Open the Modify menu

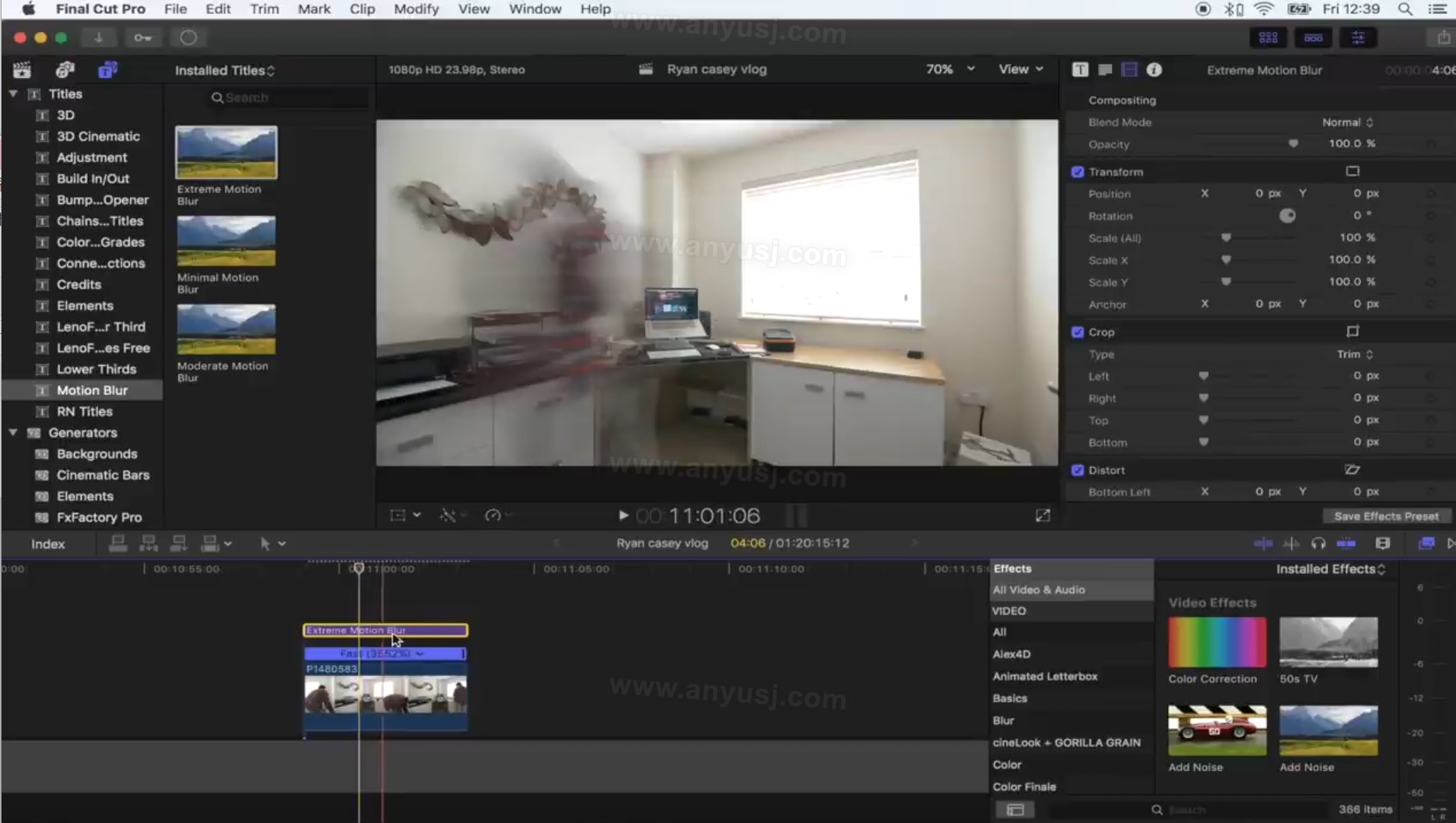click(x=416, y=9)
